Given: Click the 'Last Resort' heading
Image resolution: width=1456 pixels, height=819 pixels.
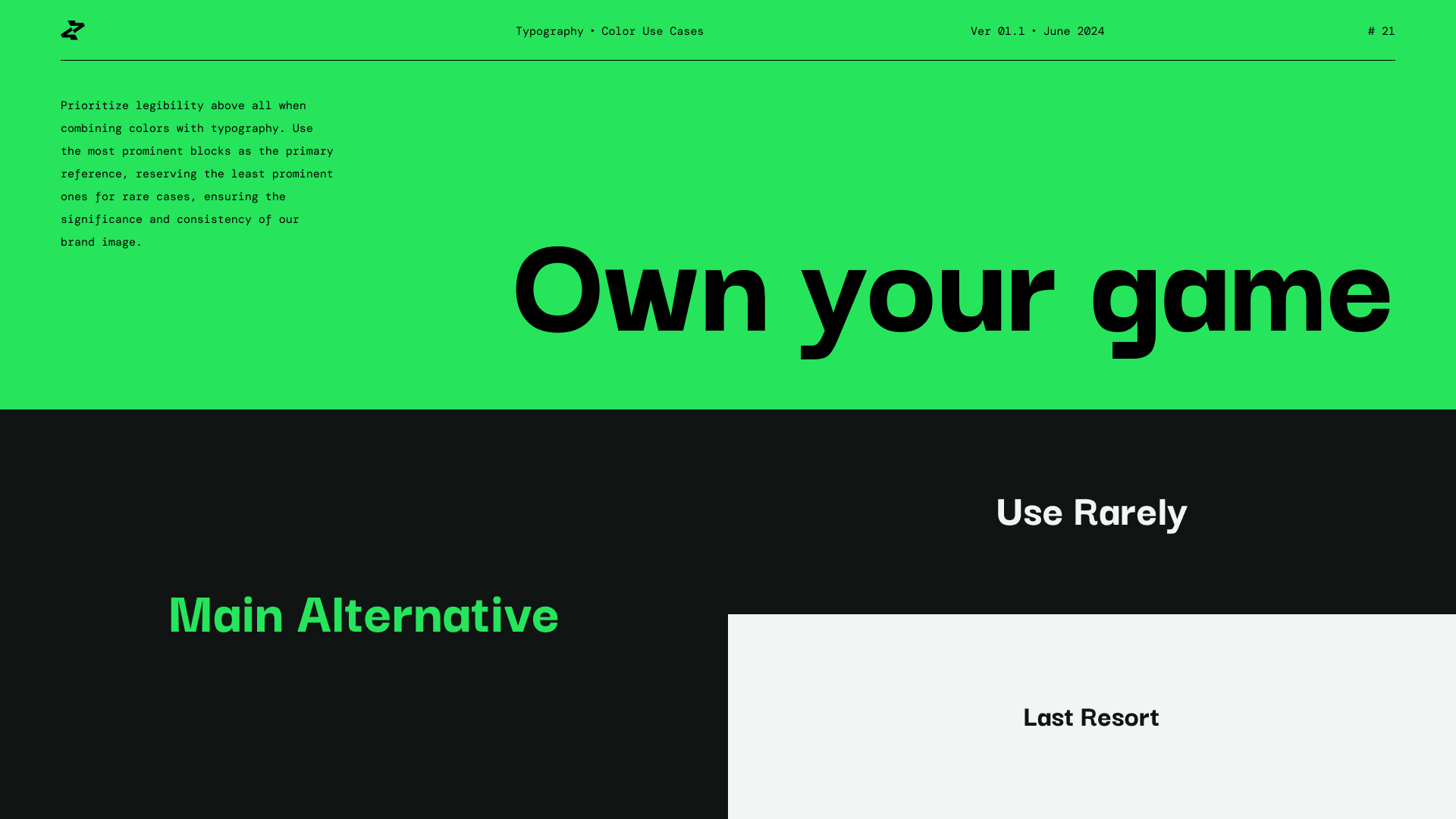Looking at the screenshot, I should [1091, 717].
